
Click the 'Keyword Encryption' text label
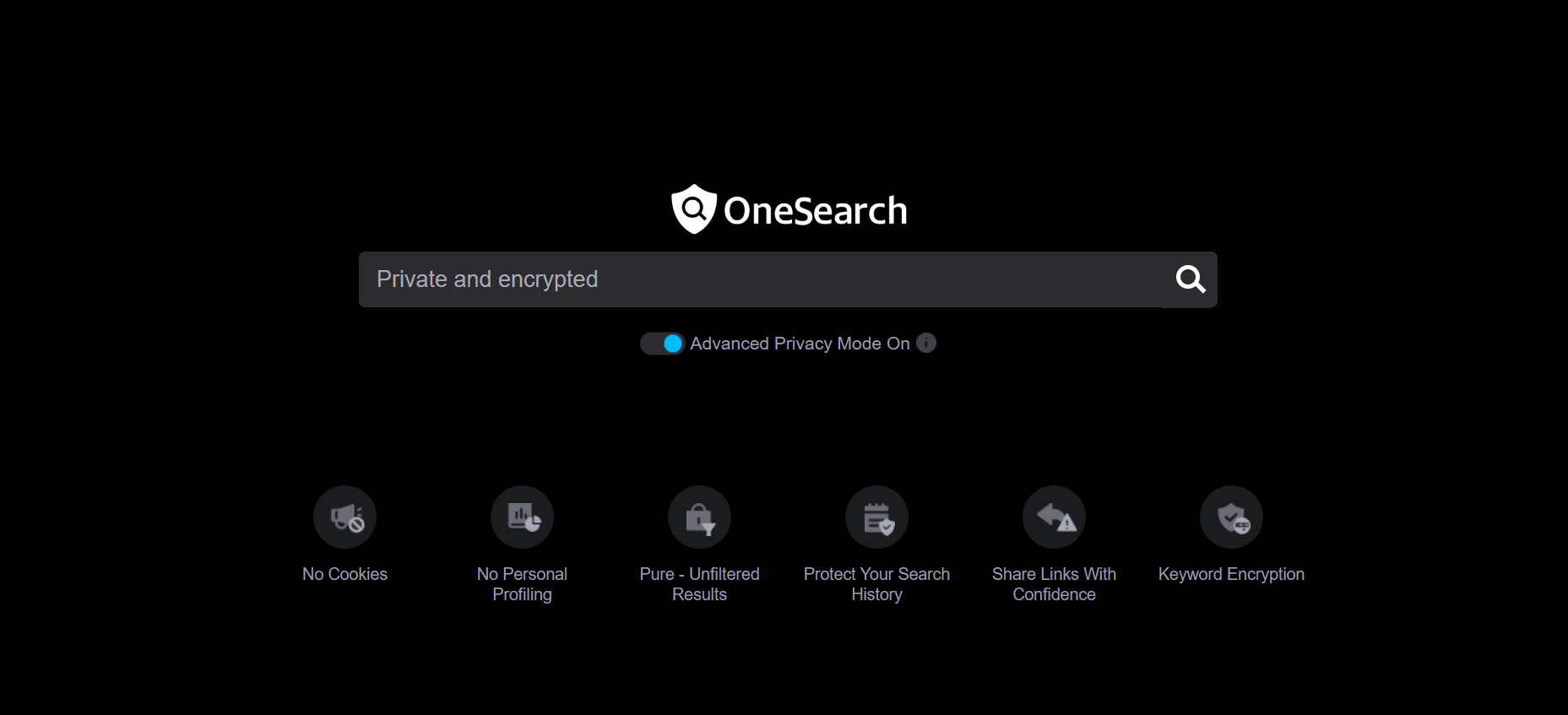click(x=1232, y=574)
